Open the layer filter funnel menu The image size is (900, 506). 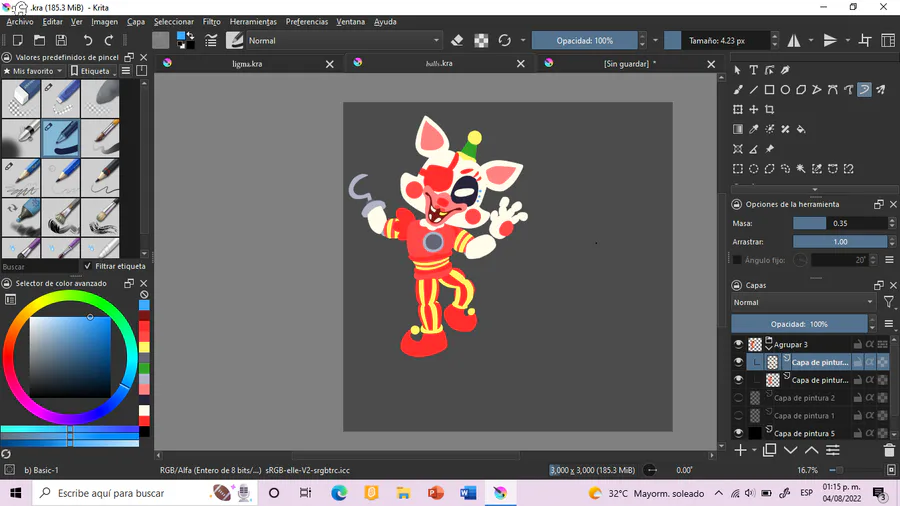click(x=889, y=302)
